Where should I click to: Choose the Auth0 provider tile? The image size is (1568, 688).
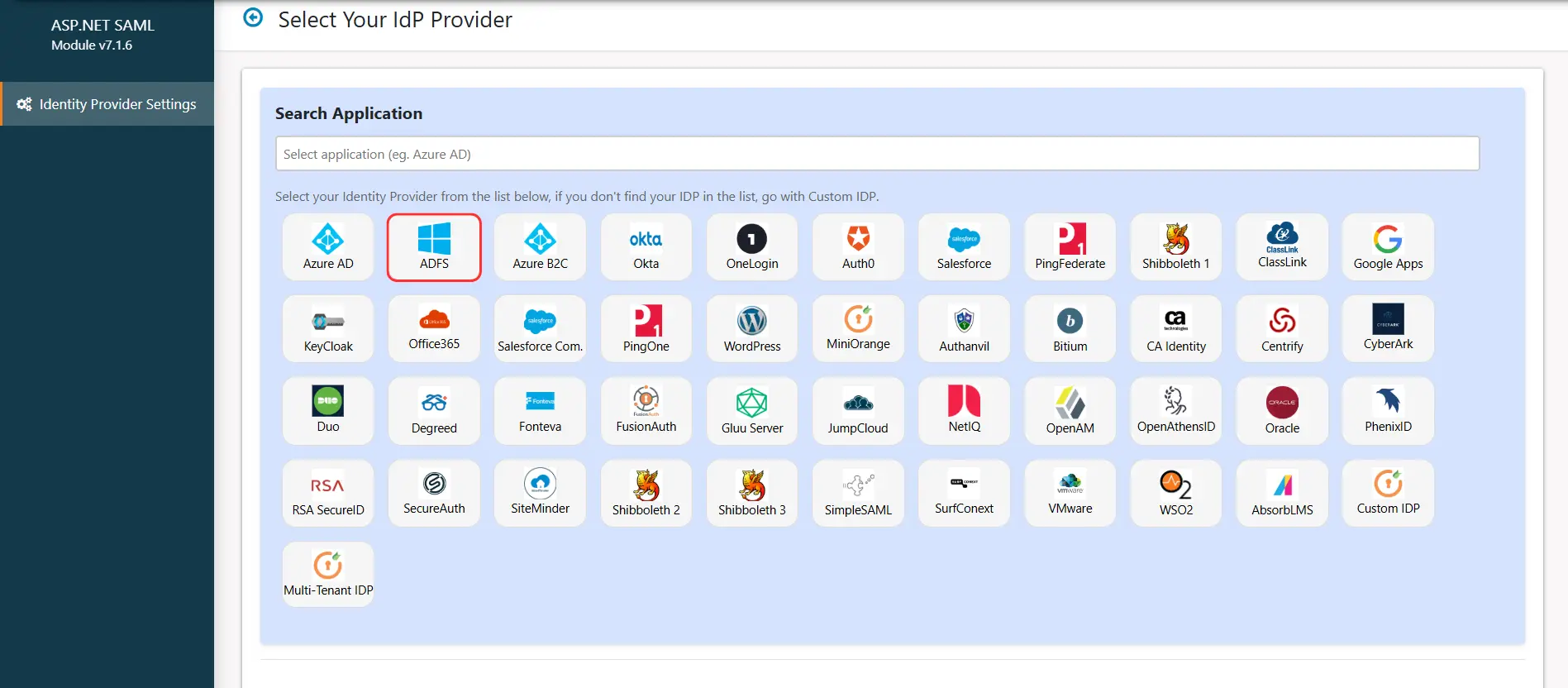tap(858, 247)
